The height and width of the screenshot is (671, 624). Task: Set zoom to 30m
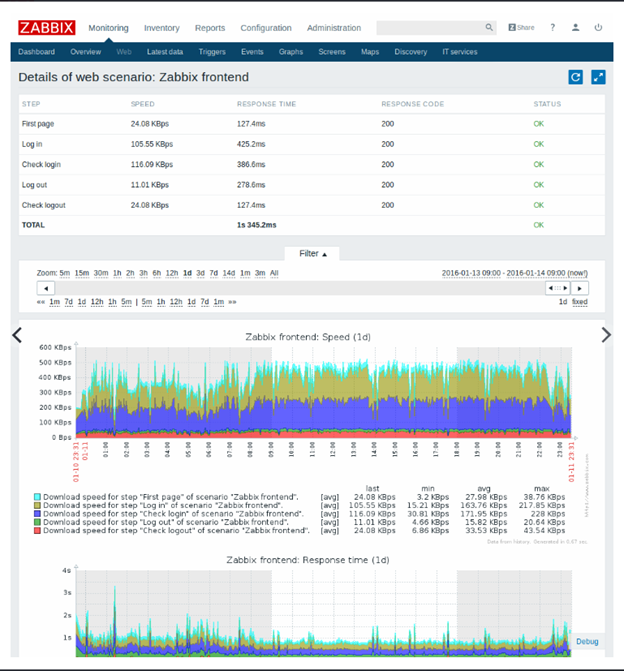(101, 273)
